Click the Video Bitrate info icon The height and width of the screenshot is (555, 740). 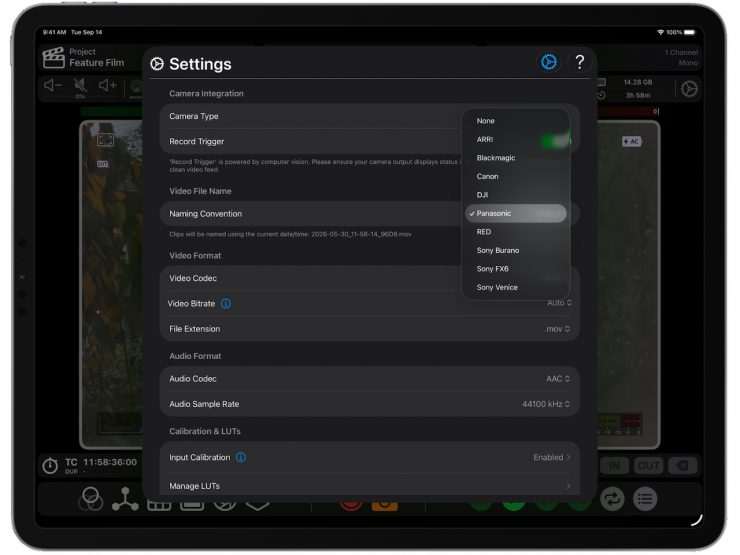pyautogui.click(x=226, y=303)
